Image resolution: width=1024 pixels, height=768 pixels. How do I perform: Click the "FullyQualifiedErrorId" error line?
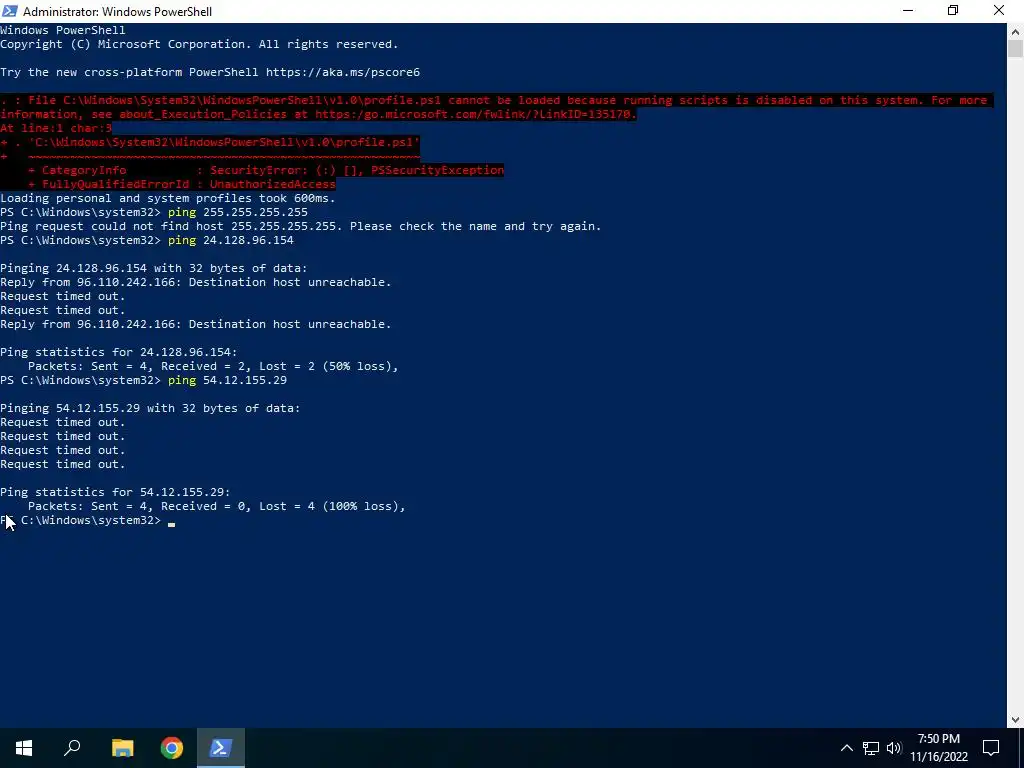pos(182,184)
